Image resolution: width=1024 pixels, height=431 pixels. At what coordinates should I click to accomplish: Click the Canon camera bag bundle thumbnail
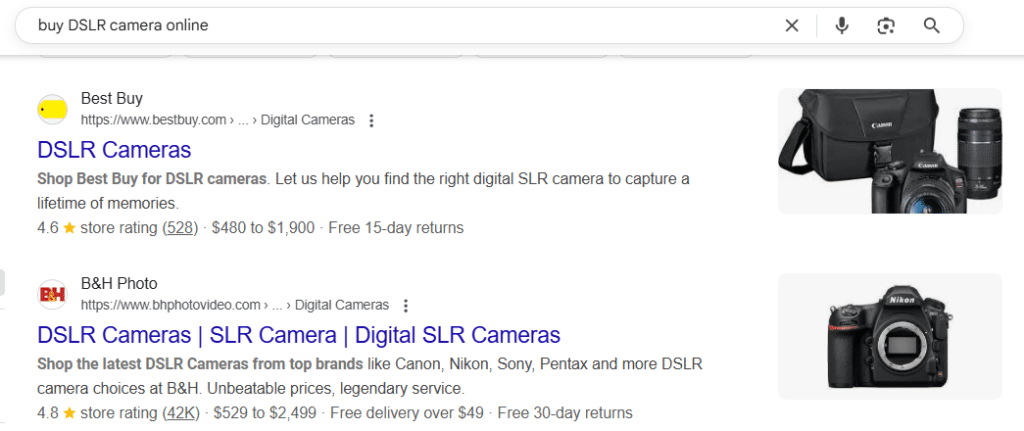tap(889, 152)
